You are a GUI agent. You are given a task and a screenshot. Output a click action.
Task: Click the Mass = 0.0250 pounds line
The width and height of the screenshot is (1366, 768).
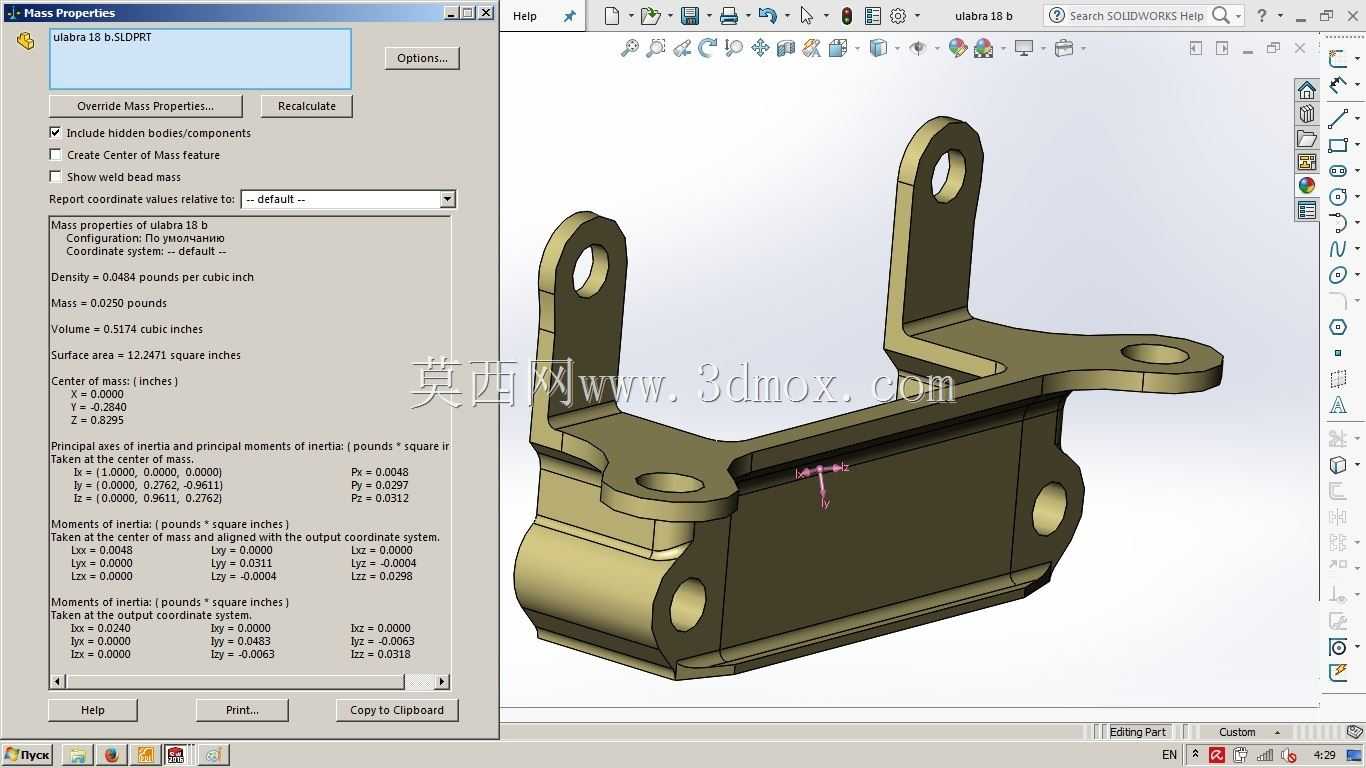coord(109,303)
